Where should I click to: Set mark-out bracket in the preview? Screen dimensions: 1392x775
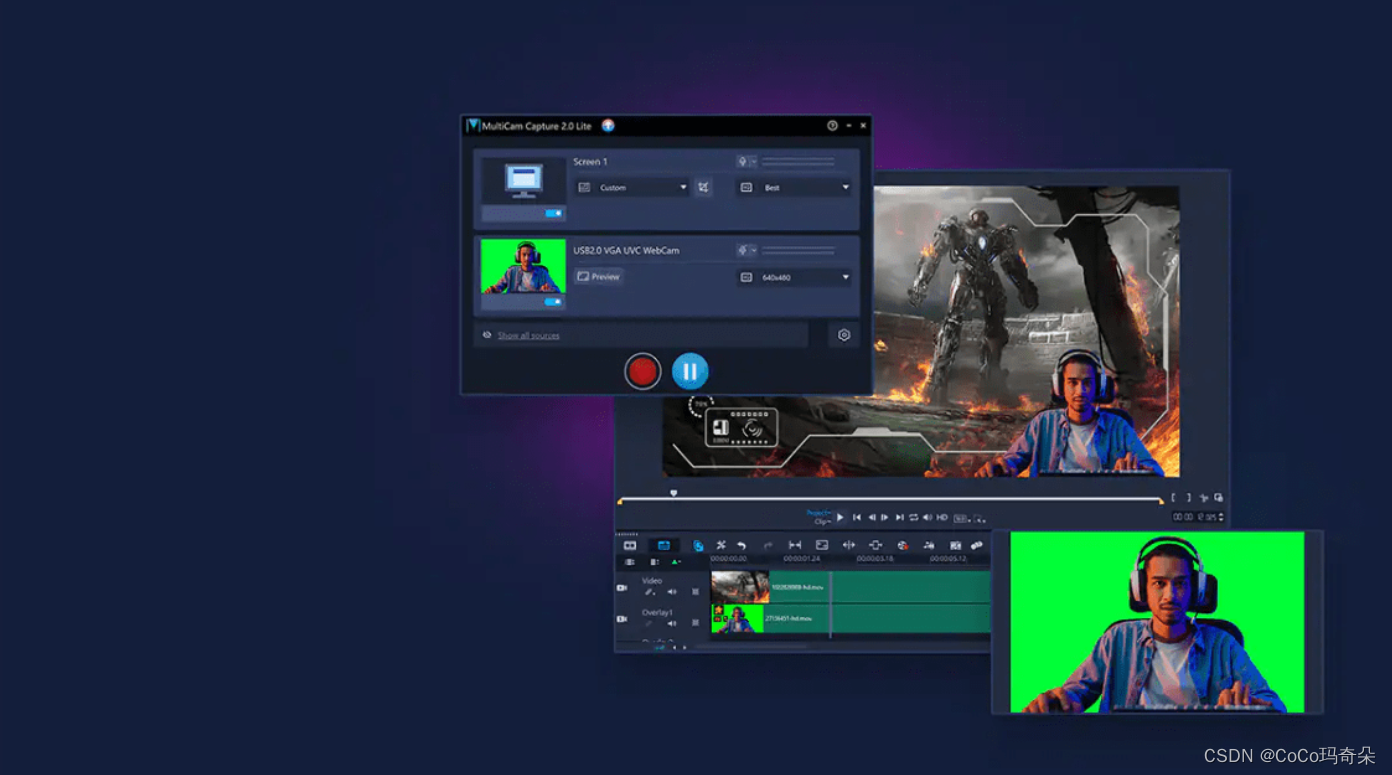click(x=1189, y=497)
